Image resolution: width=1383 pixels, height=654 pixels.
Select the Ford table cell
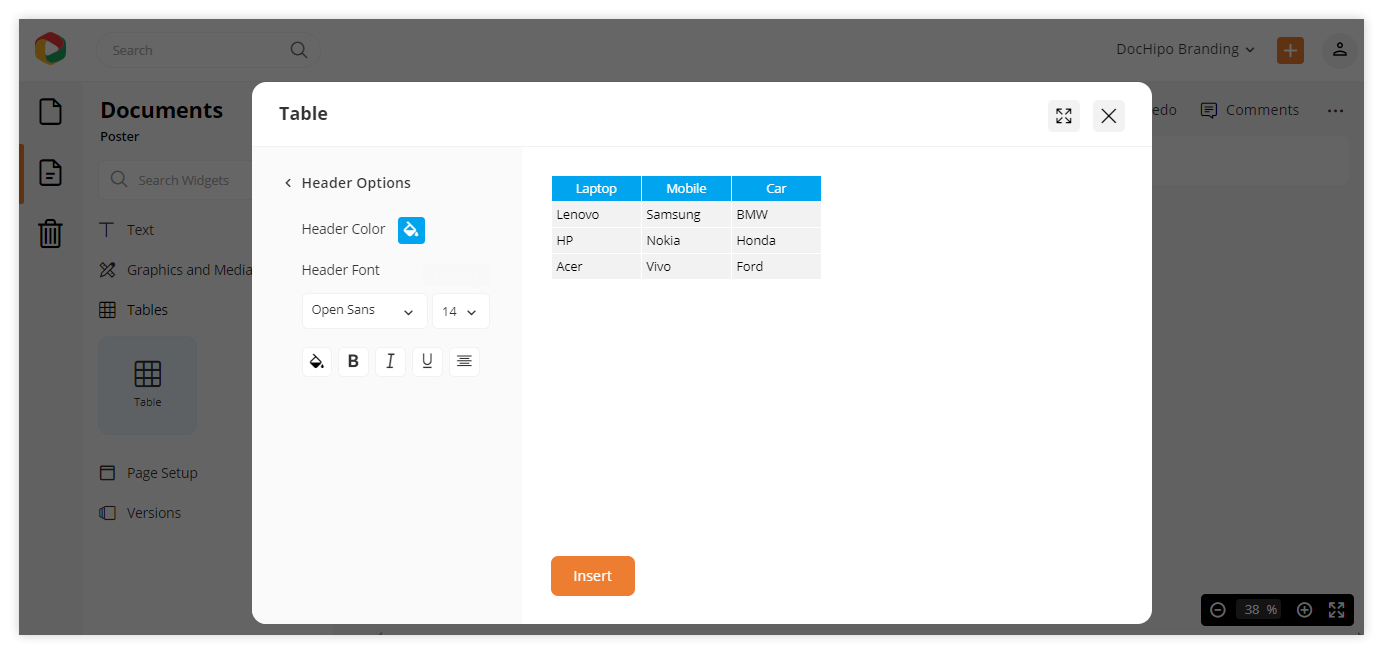coord(776,266)
